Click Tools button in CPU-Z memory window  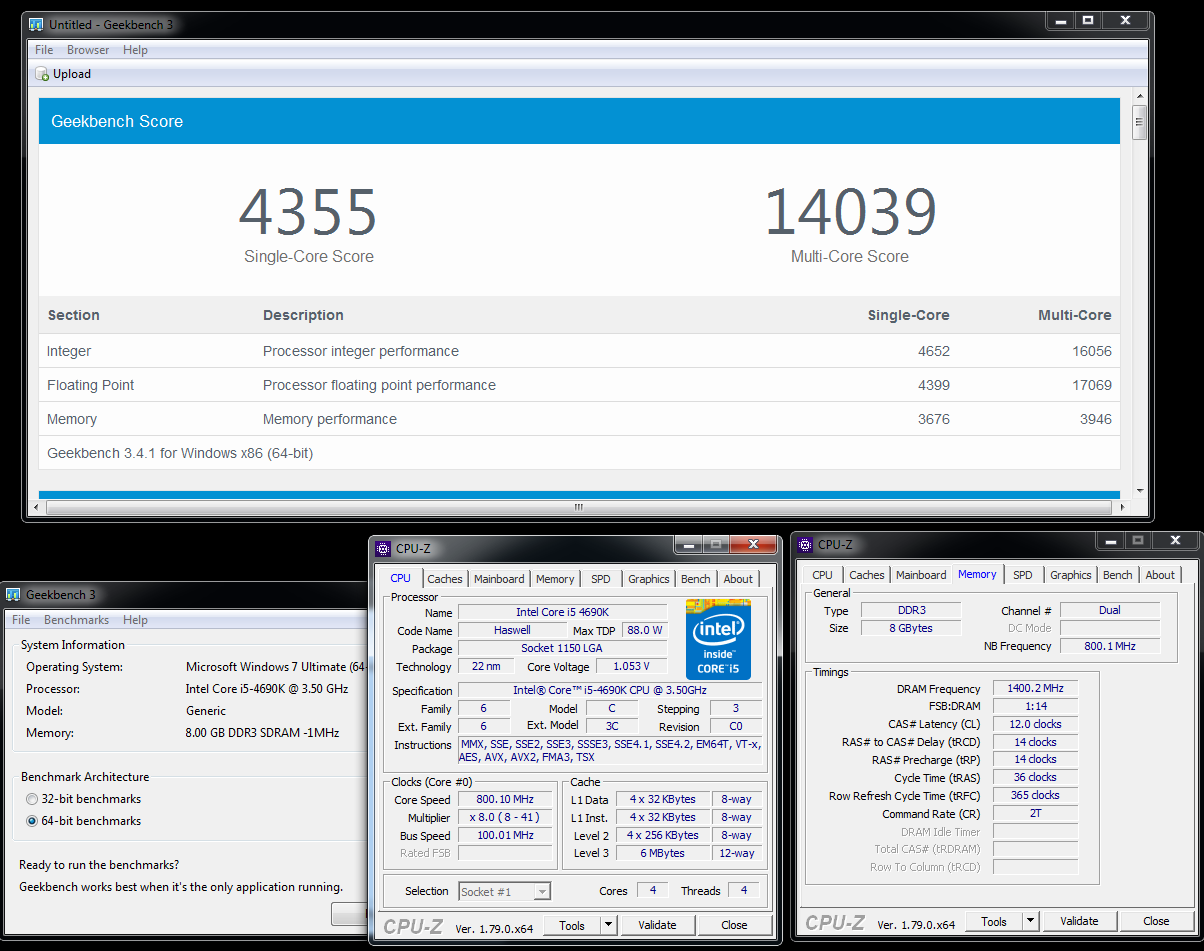[994, 921]
